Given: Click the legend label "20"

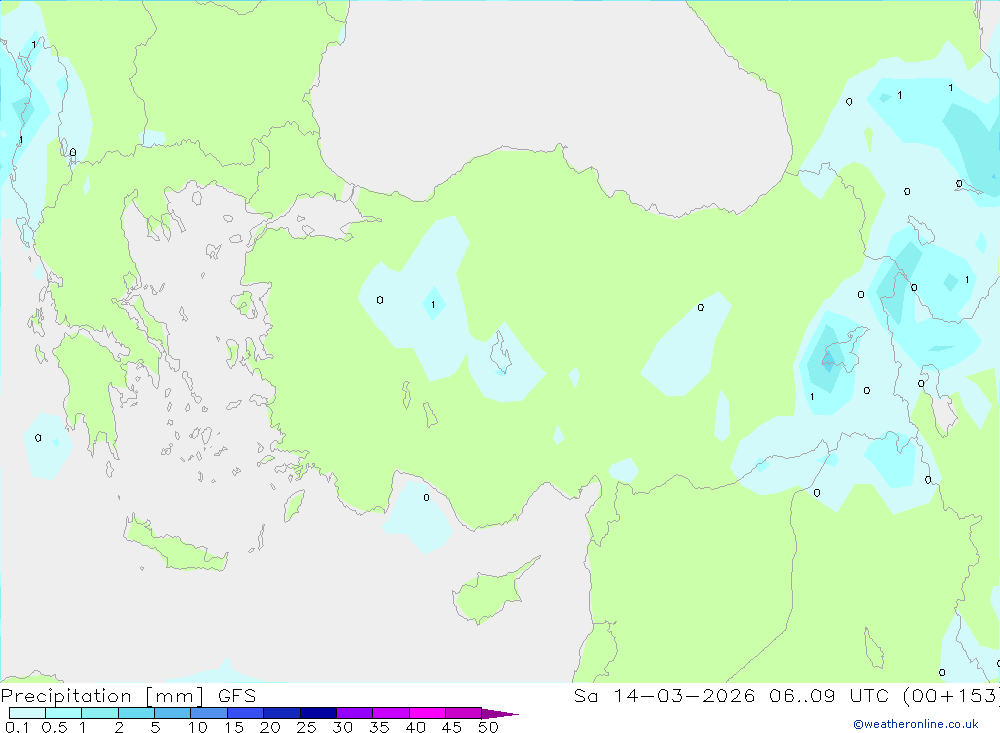Looking at the screenshot, I should point(270,727).
